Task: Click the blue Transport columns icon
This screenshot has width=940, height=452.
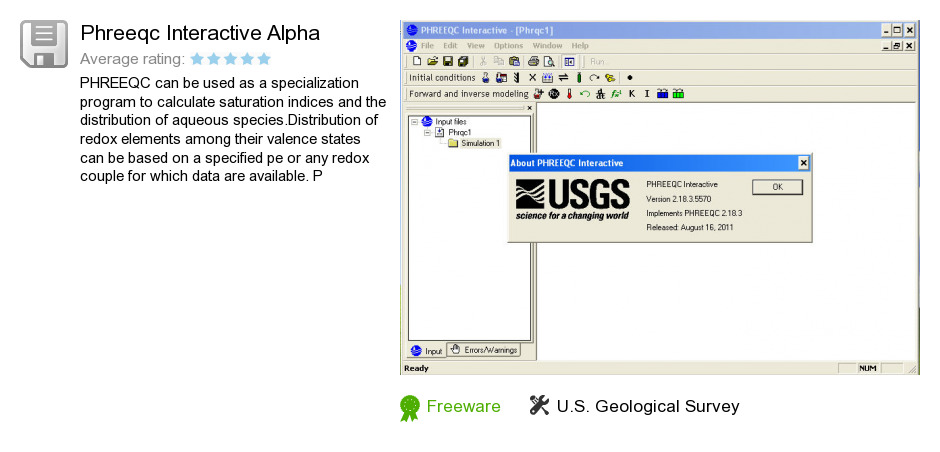Action: pyautogui.click(x=662, y=94)
